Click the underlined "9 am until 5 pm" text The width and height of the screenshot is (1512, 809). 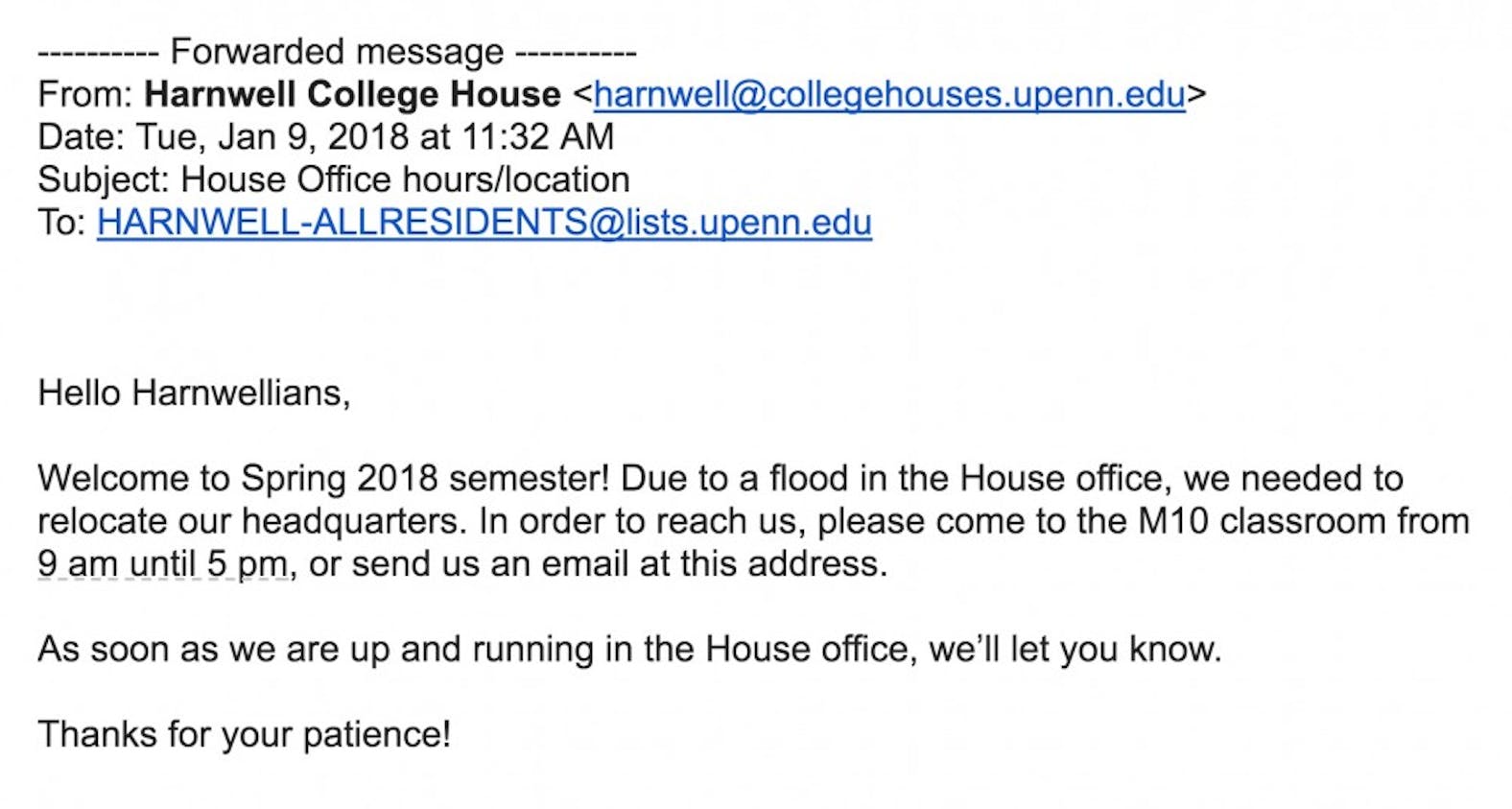[x=163, y=563]
